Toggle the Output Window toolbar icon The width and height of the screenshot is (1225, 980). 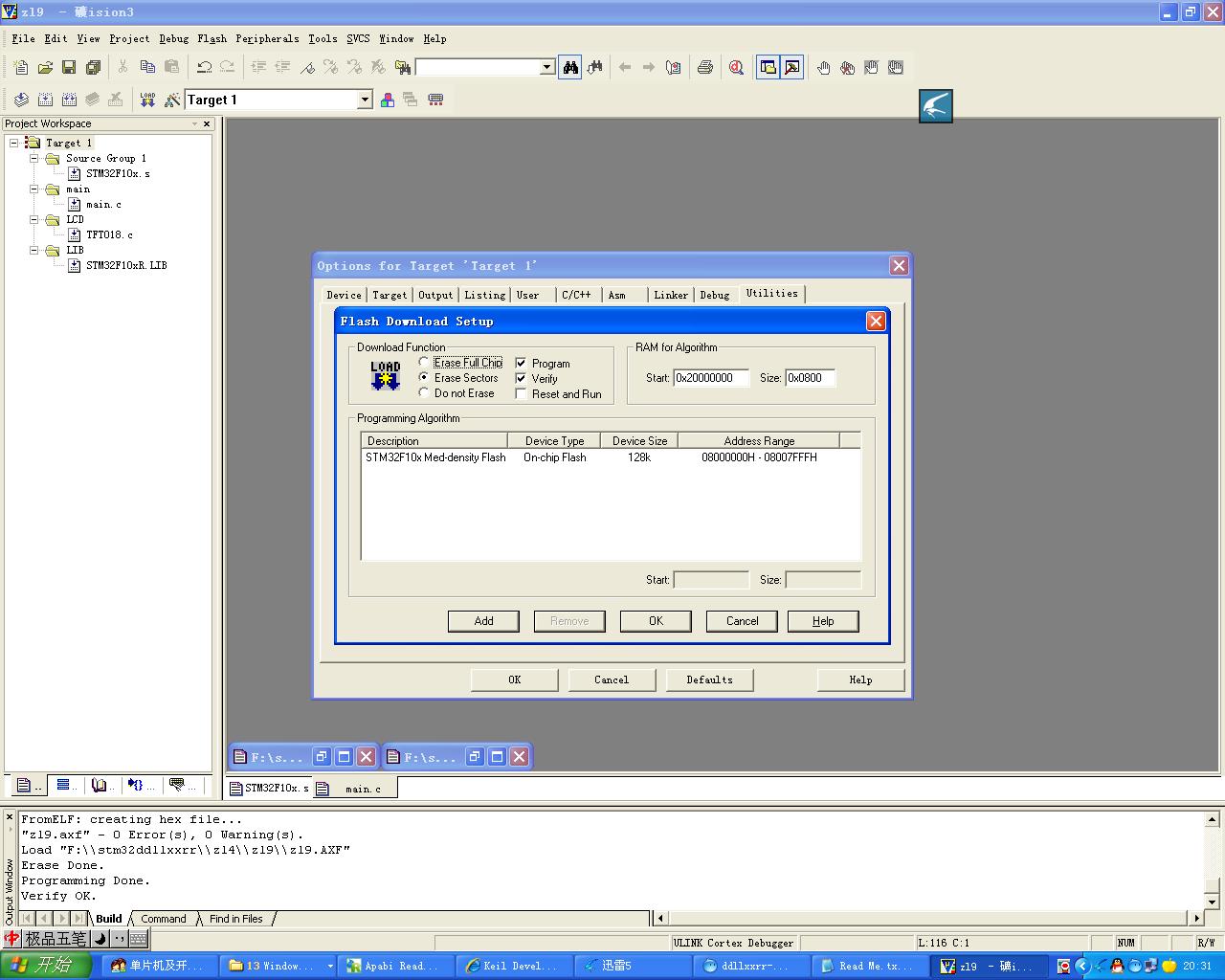791,67
